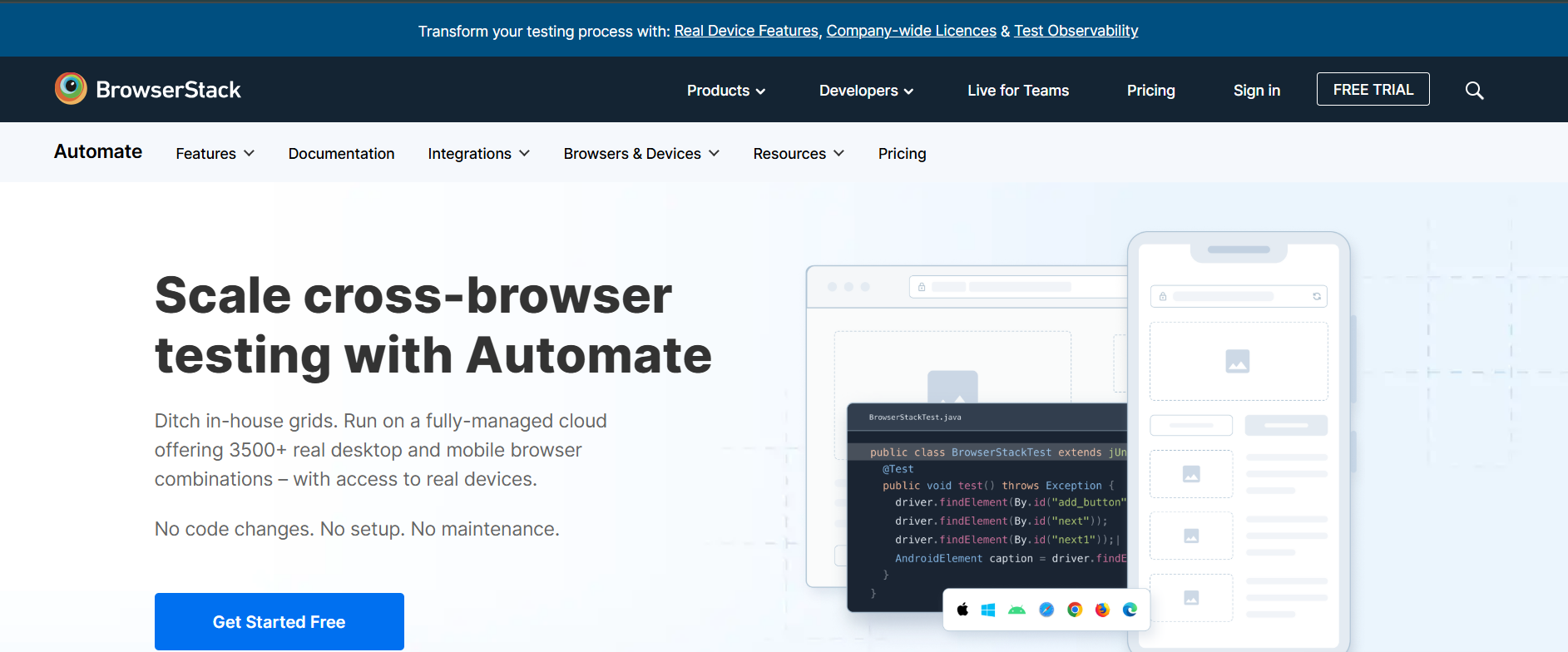1568x652 pixels.
Task: Click the BrowserStack logo icon
Action: point(71,89)
